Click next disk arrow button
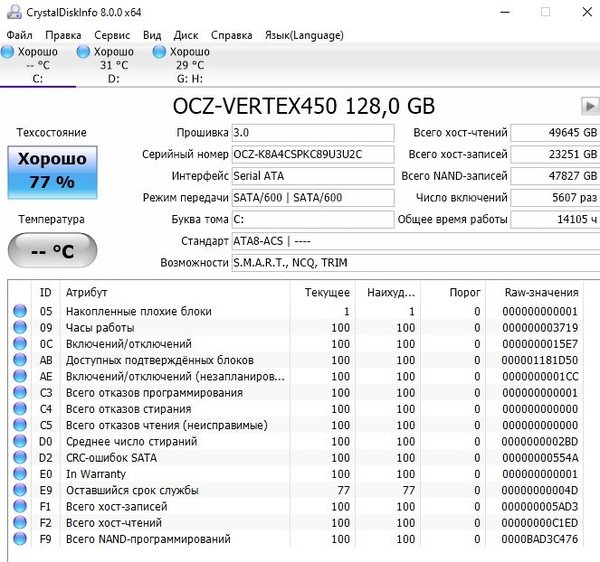This screenshot has height=562, width=600. click(588, 106)
